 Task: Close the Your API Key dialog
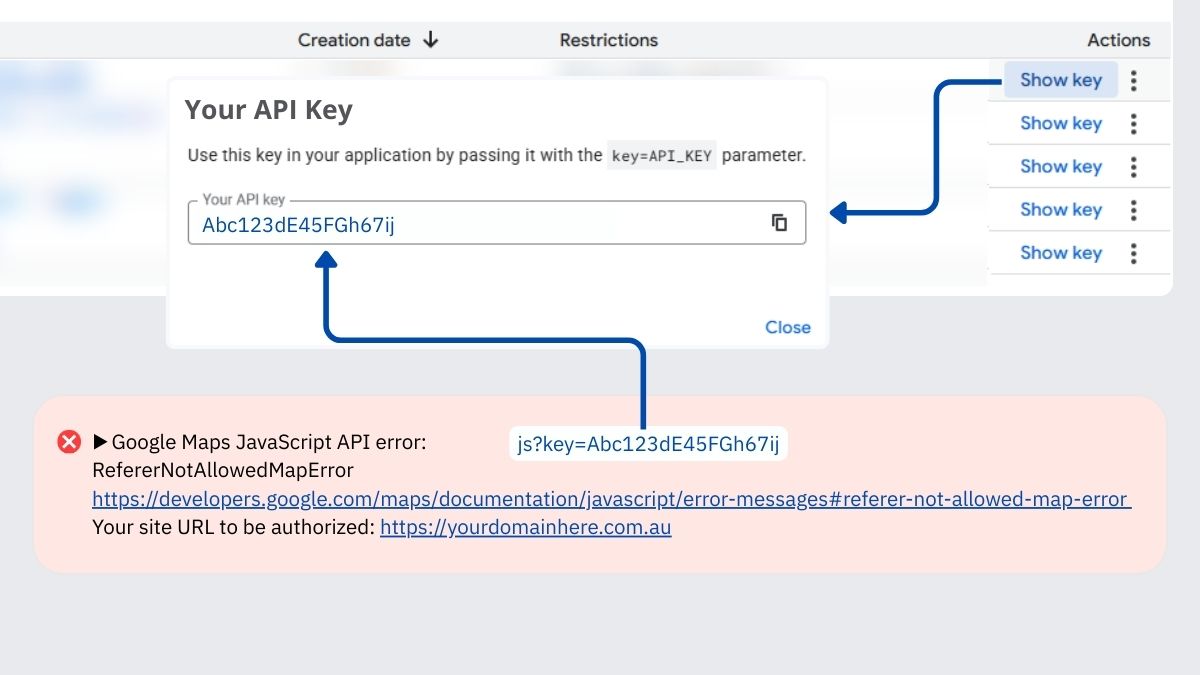point(788,327)
